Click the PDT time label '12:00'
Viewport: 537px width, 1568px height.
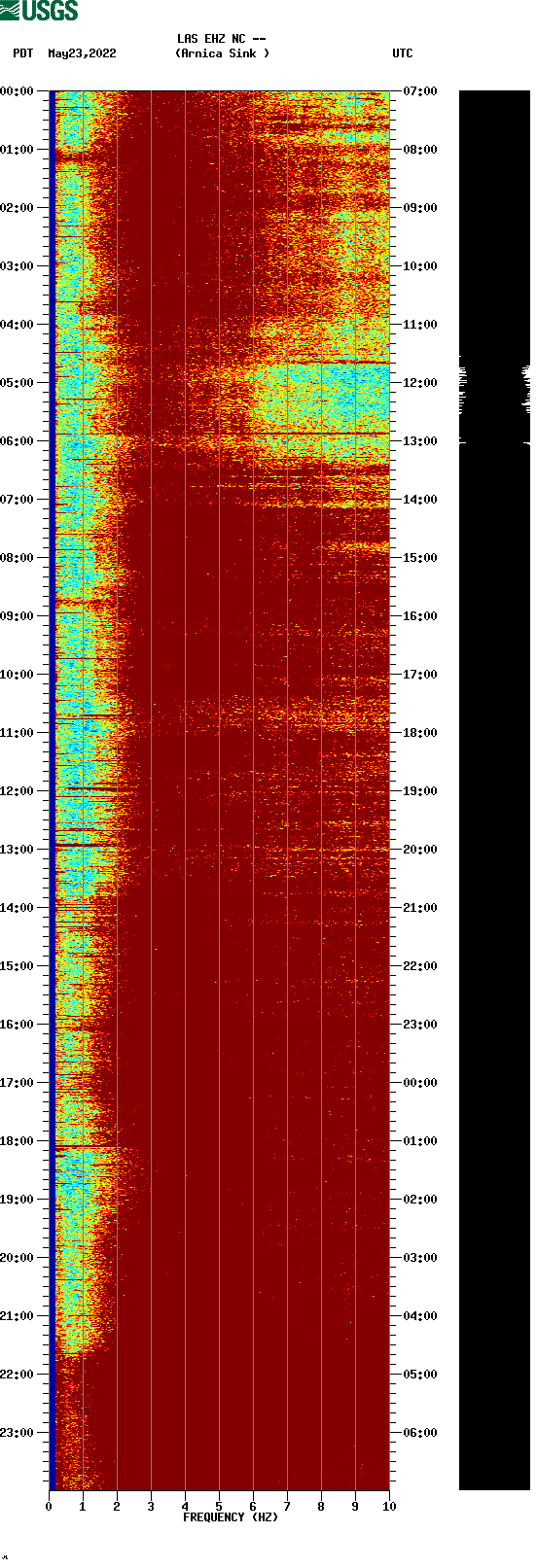pyautogui.click(x=17, y=791)
